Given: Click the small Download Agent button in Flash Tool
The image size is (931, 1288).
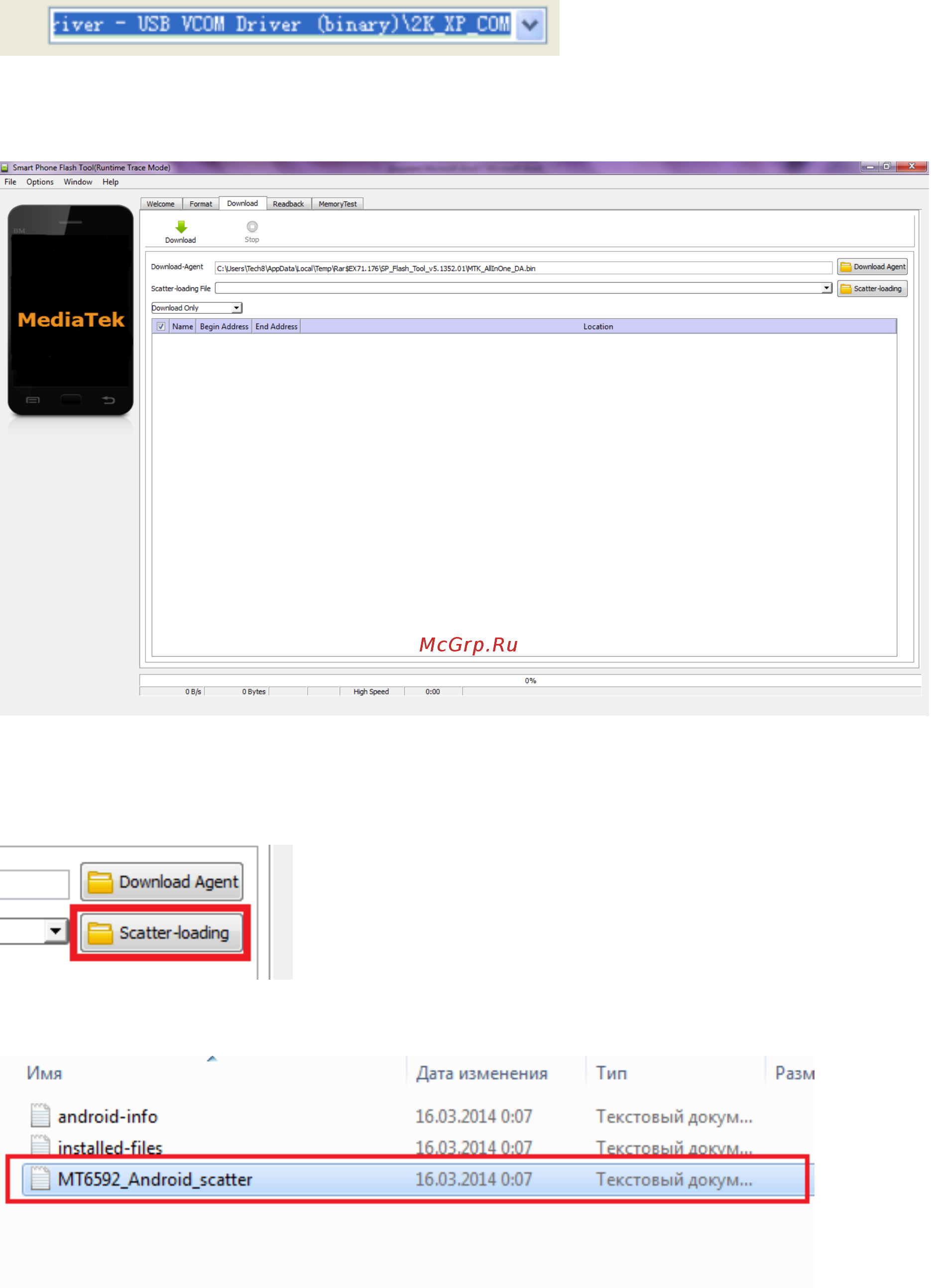Looking at the screenshot, I should coord(873,267).
